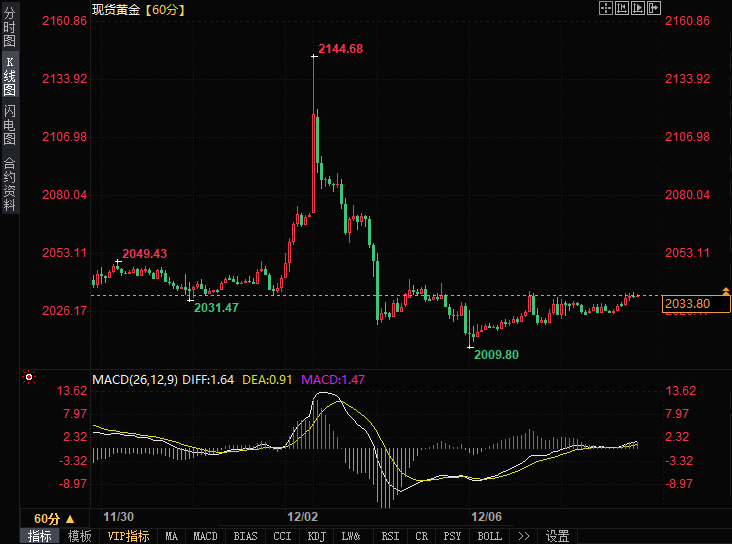Screen dimensions: 732x544
Task: Select the BOLL indicator
Action: 490,536
